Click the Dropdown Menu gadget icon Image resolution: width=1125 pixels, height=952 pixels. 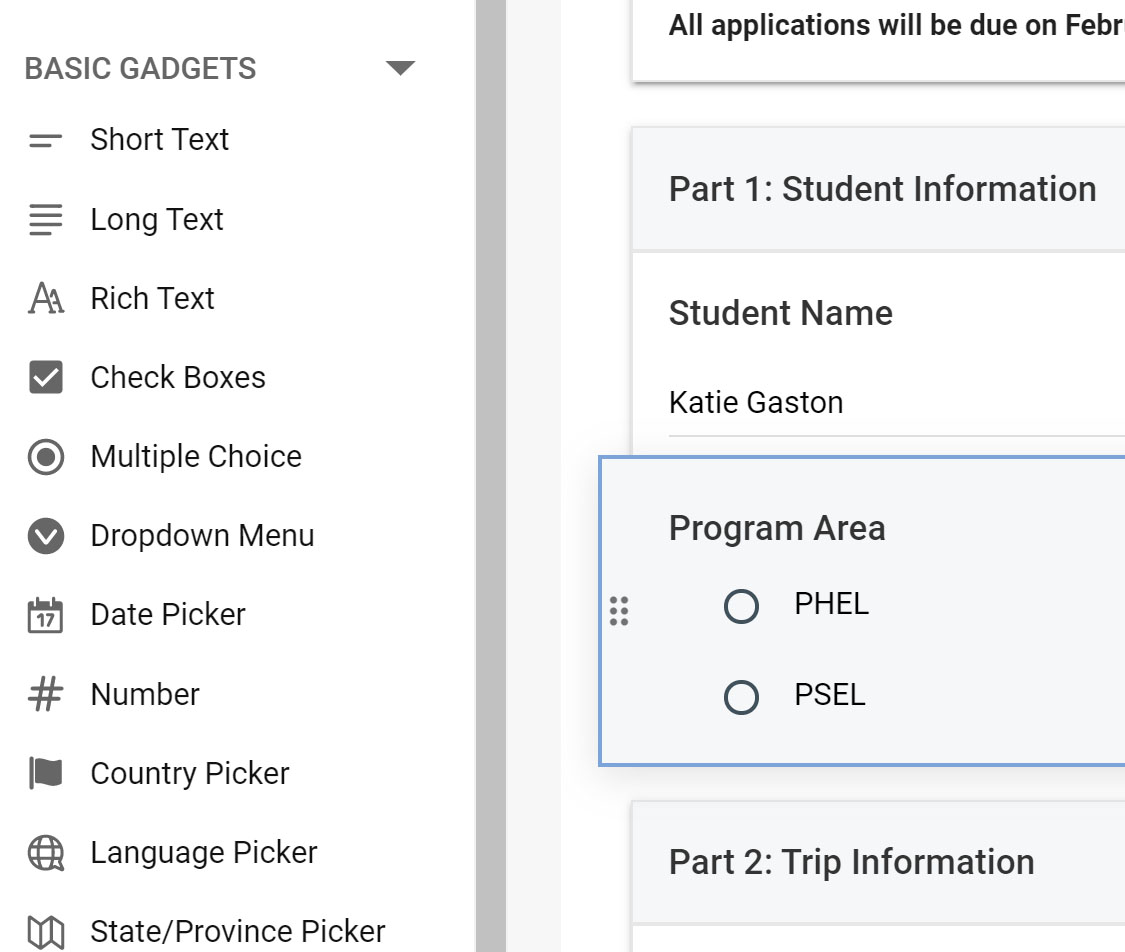click(46, 536)
